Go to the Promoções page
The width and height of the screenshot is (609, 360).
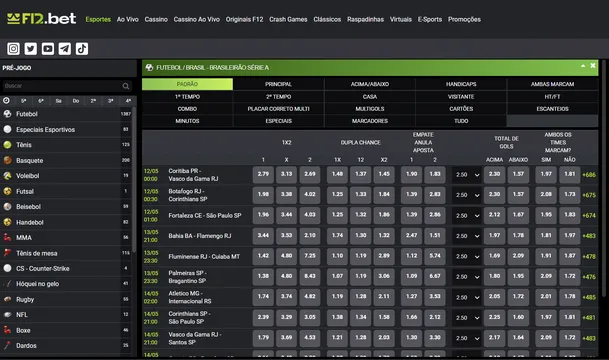[464, 19]
